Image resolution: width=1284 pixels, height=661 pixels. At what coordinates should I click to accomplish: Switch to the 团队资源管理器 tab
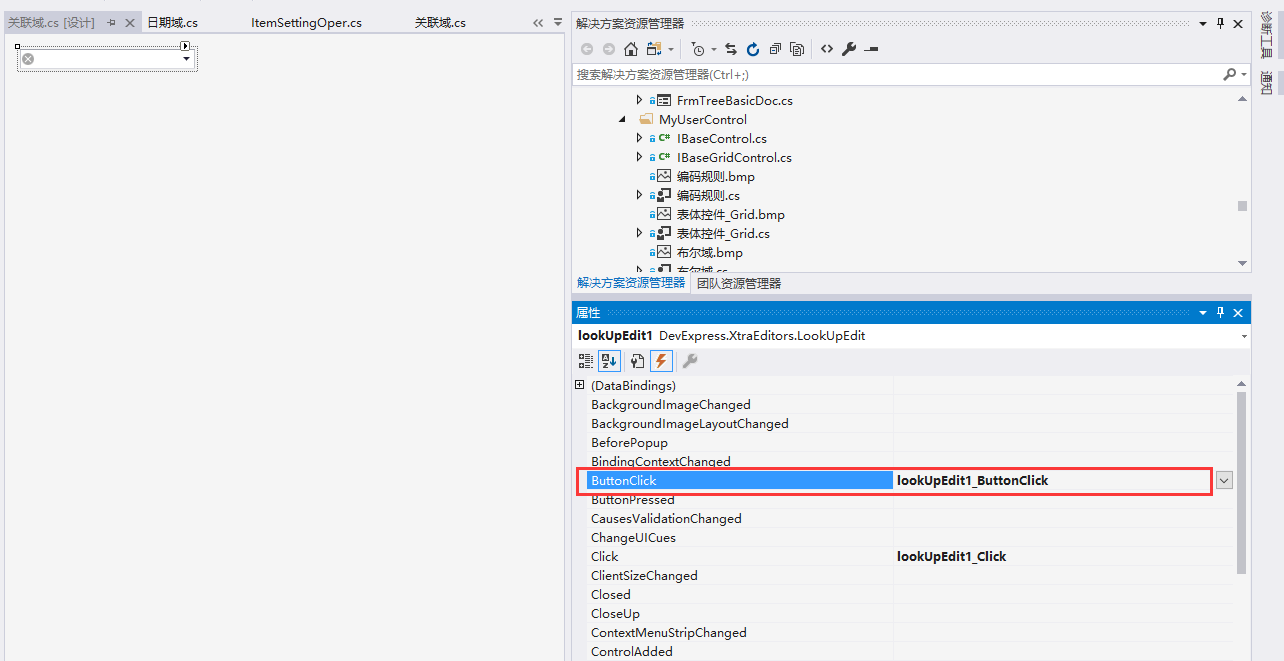[x=738, y=283]
